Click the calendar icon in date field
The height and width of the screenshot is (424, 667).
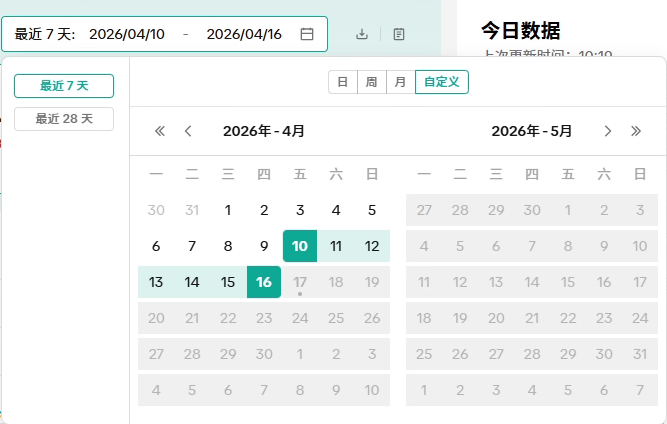(x=307, y=34)
